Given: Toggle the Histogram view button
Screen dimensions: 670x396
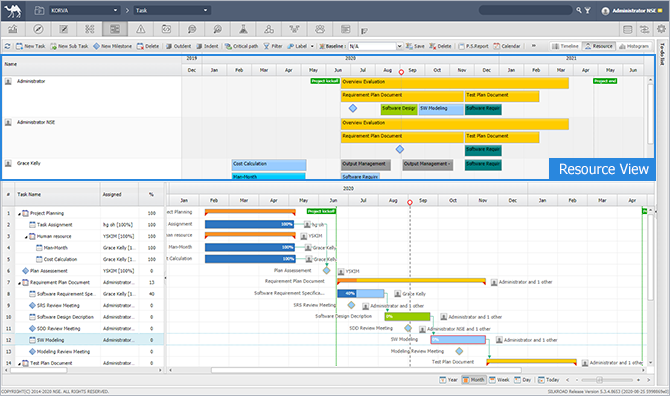Looking at the screenshot, I should coord(634,46).
